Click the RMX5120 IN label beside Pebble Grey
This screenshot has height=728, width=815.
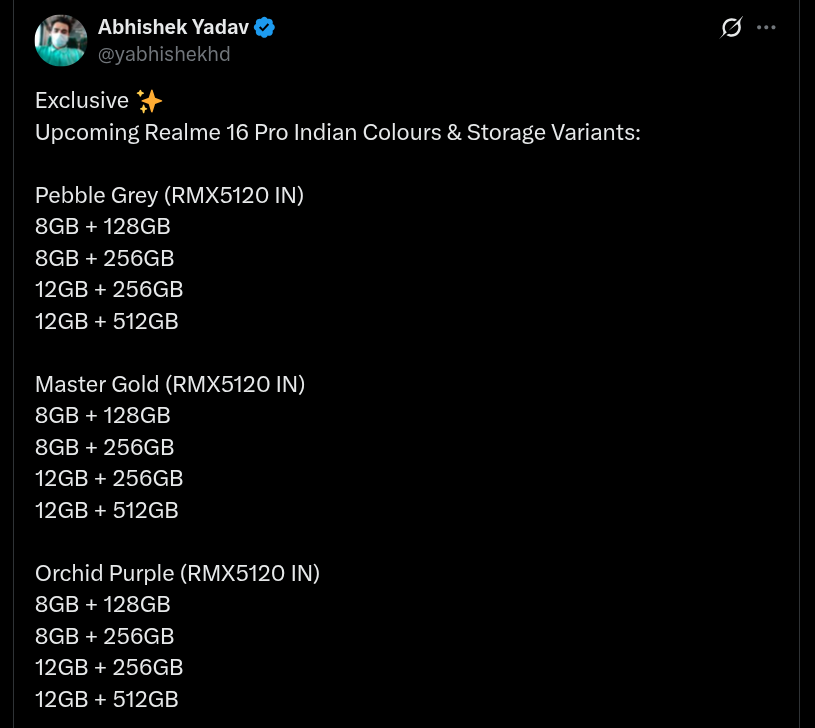[234, 195]
